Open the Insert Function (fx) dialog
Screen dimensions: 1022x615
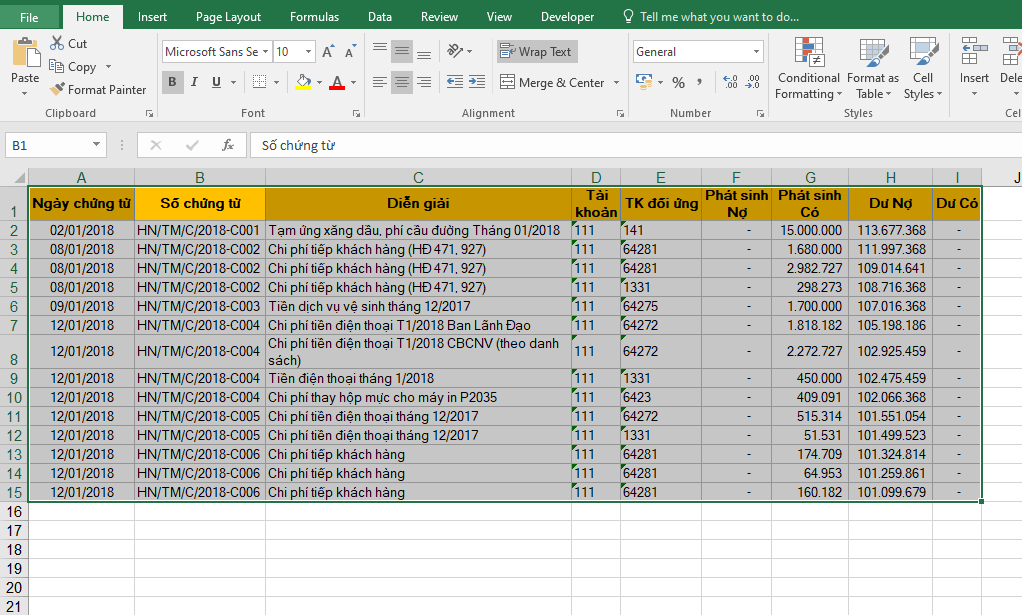pos(228,145)
